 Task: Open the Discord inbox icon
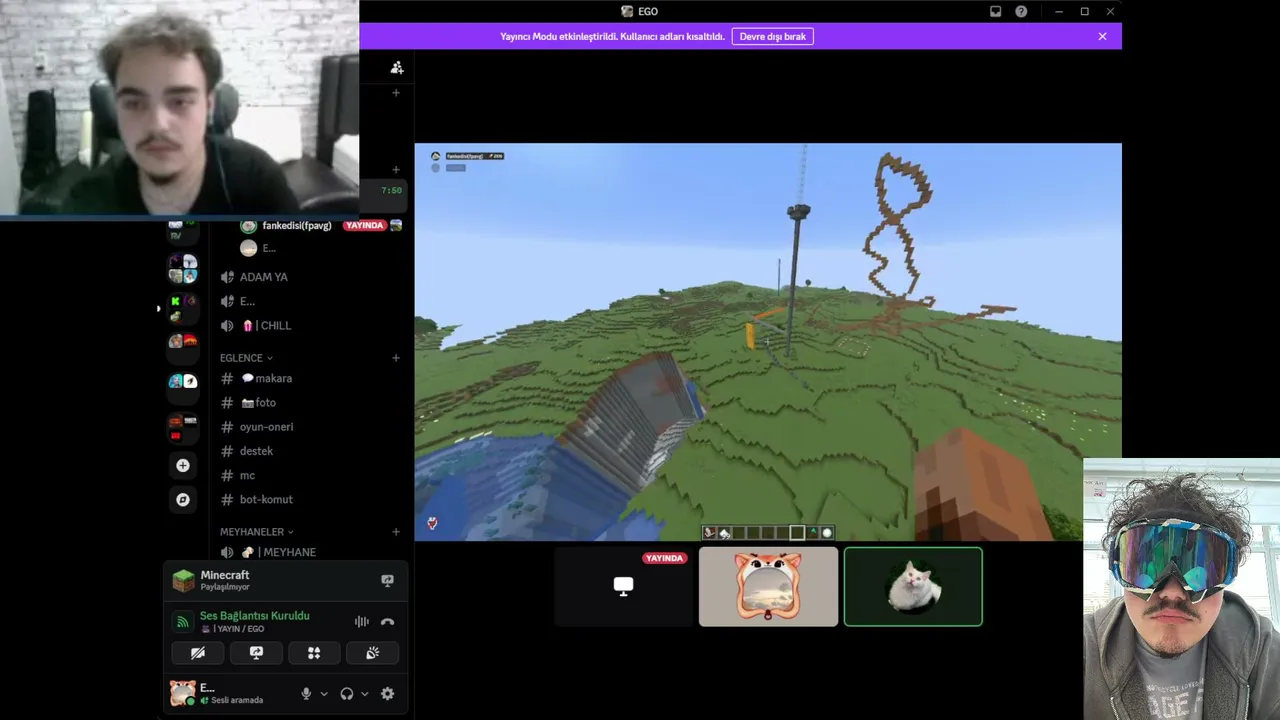(x=995, y=11)
